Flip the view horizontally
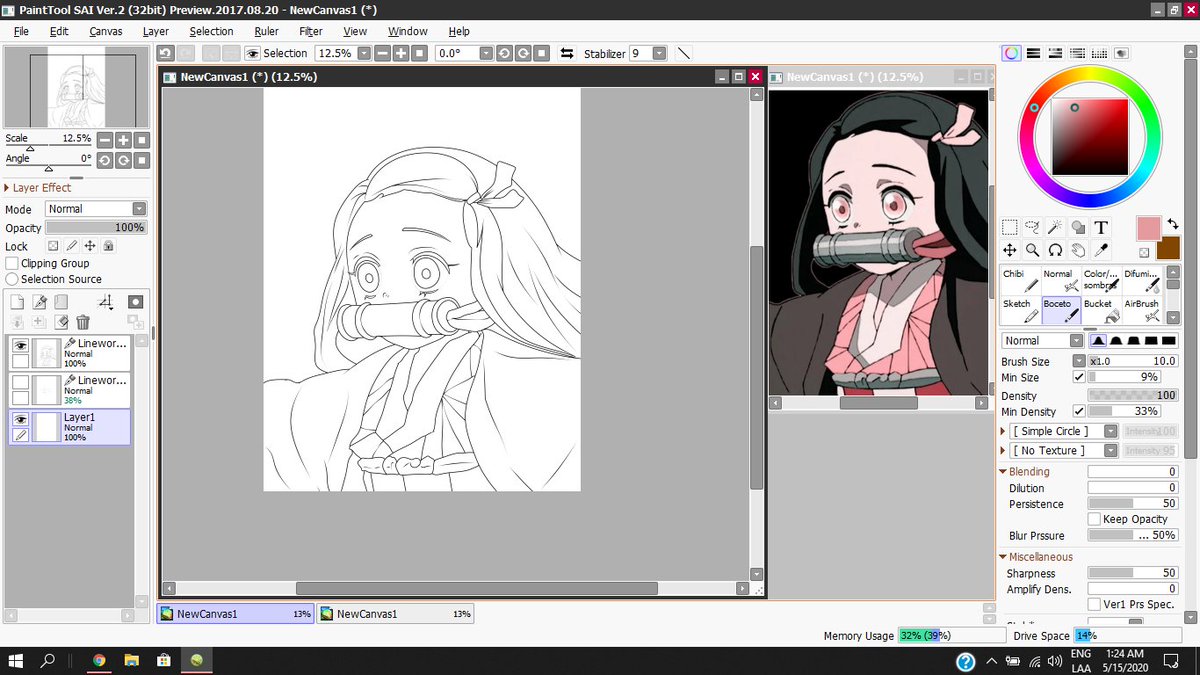 point(567,53)
